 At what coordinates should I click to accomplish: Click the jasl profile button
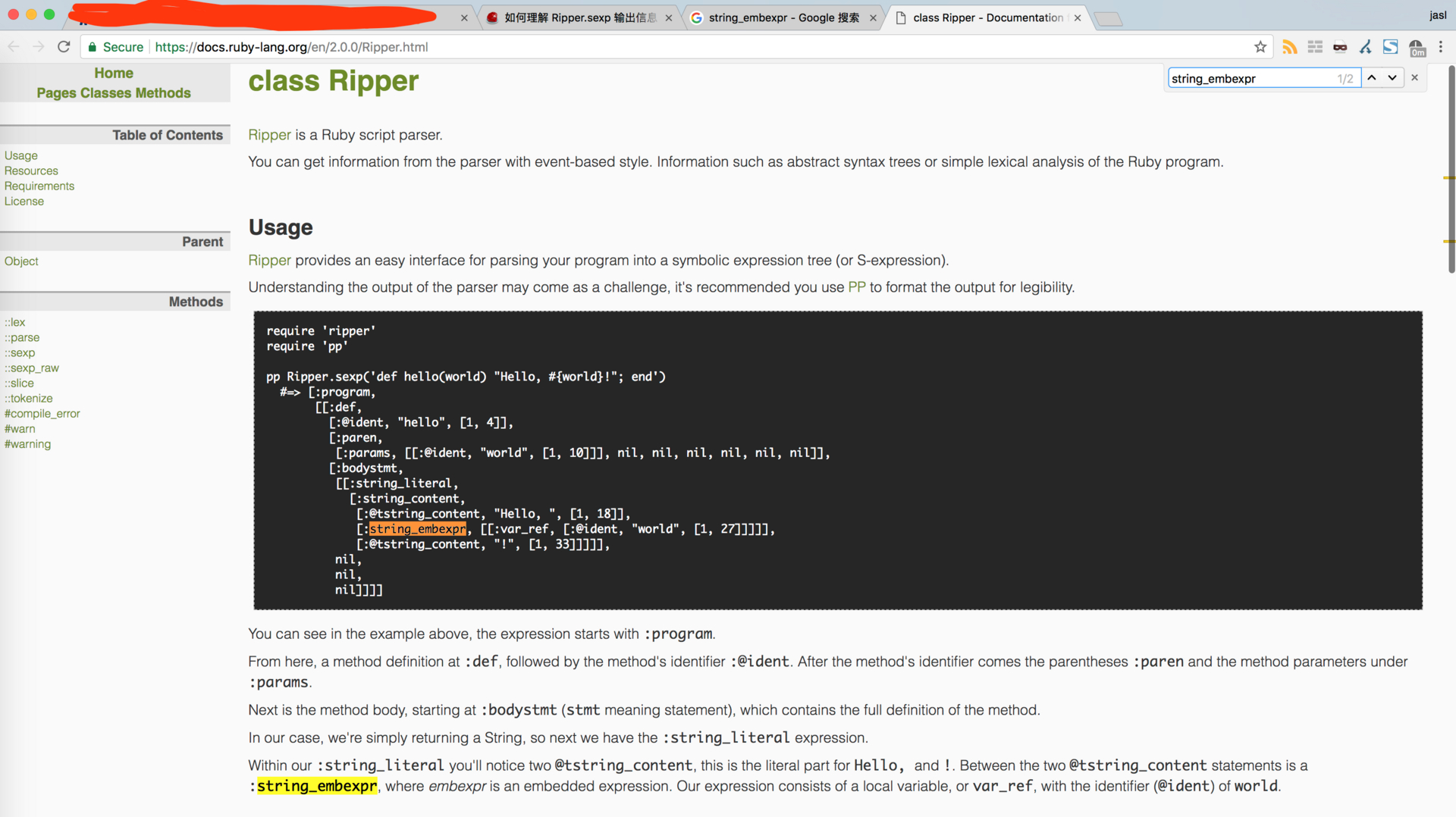(1438, 15)
